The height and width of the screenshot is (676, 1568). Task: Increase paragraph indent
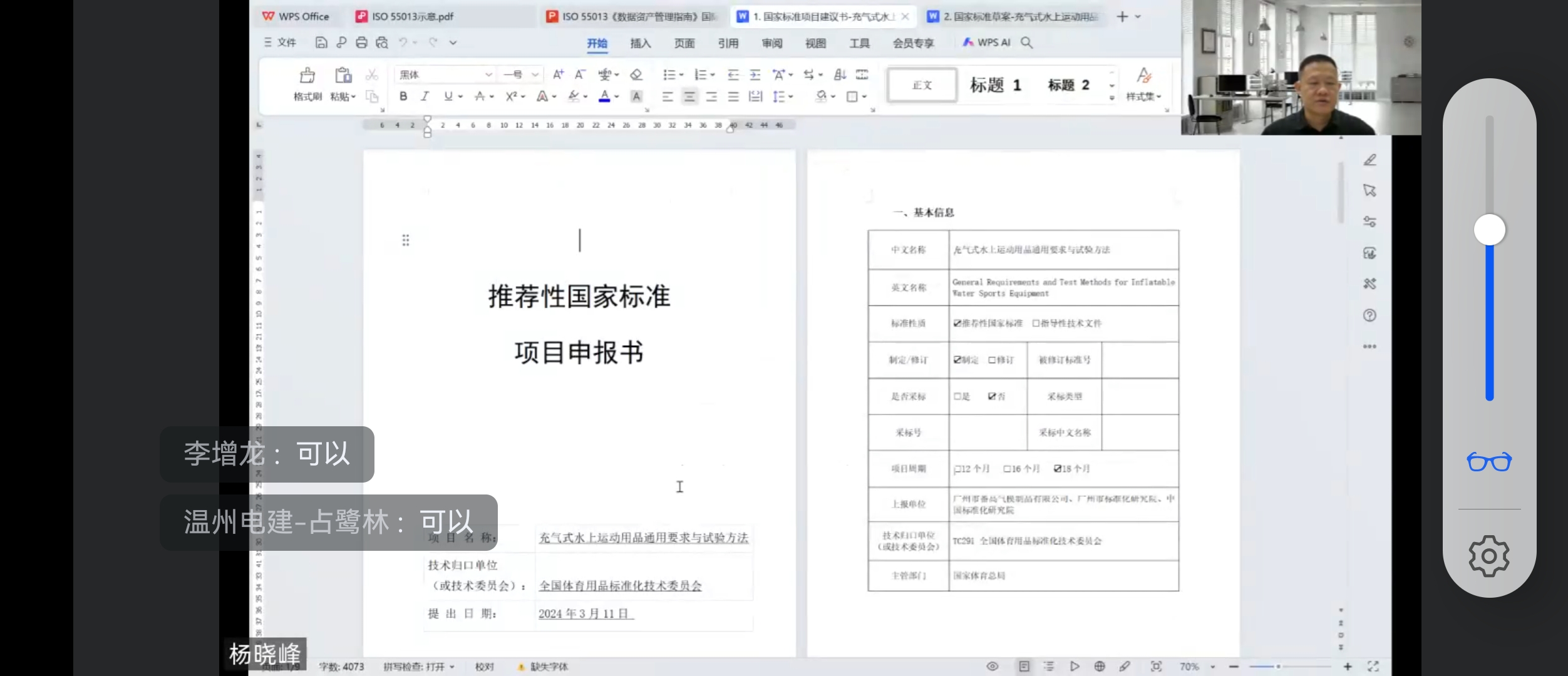coord(755,74)
